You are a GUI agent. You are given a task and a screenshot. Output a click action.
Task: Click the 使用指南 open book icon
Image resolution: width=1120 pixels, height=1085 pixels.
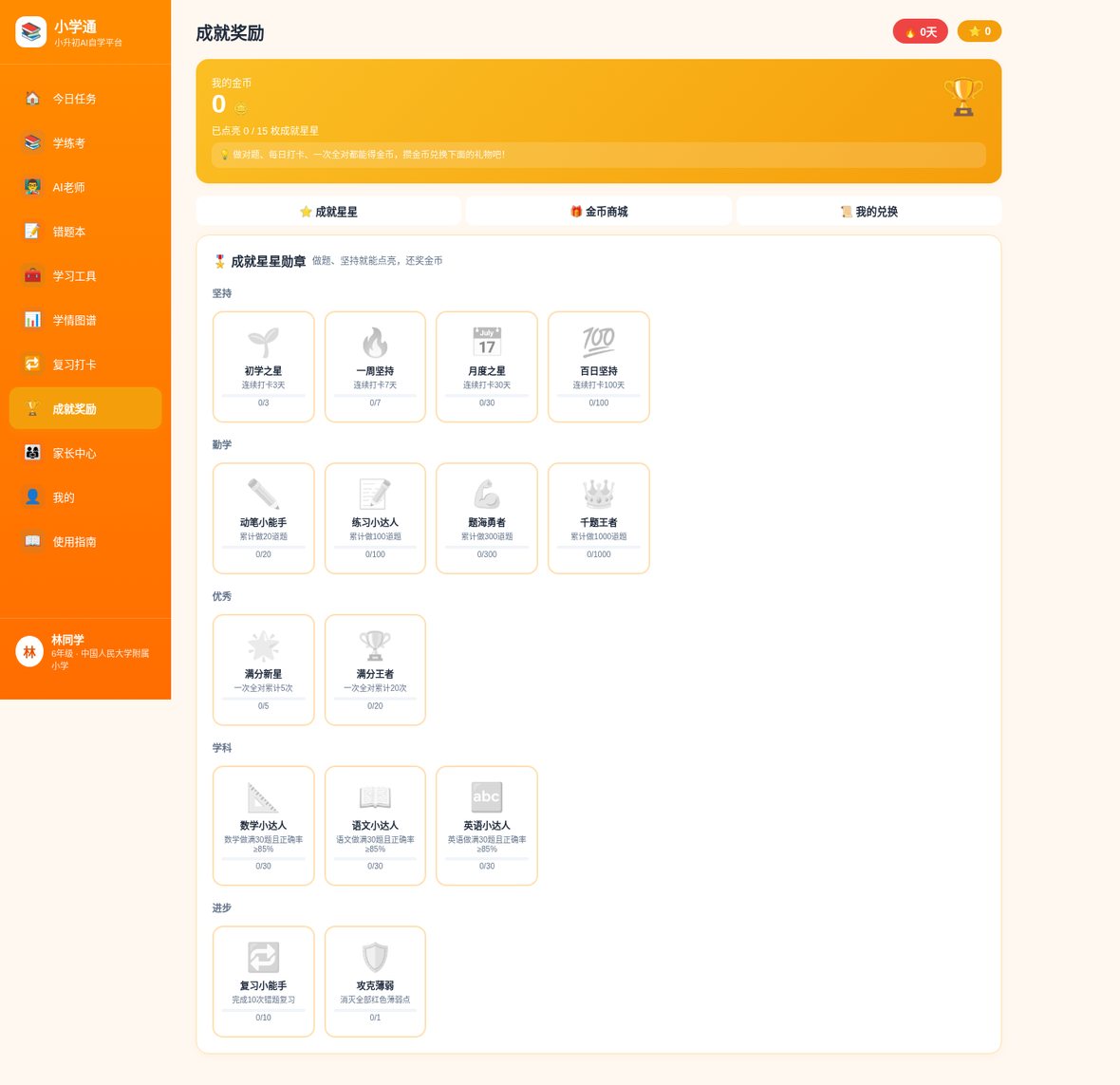coord(32,541)
